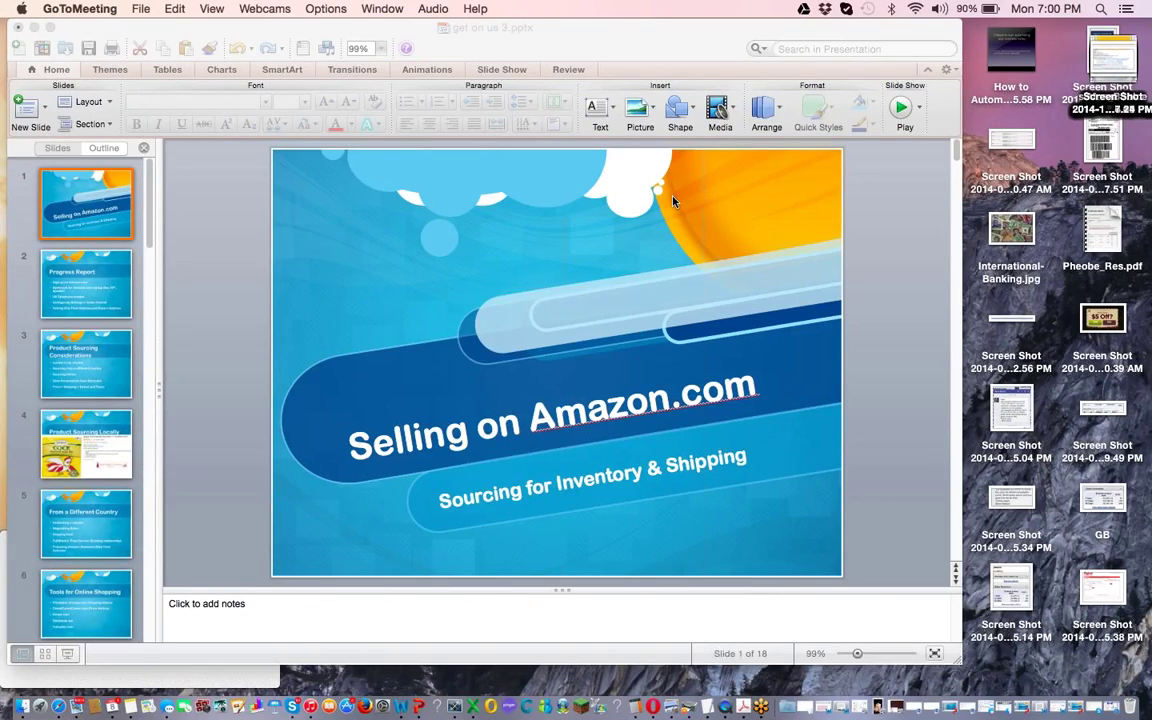This screenshot has width=1152, height=720.
Task: Open the Audio menu in menu bar
Action: [x=433, y=9]
